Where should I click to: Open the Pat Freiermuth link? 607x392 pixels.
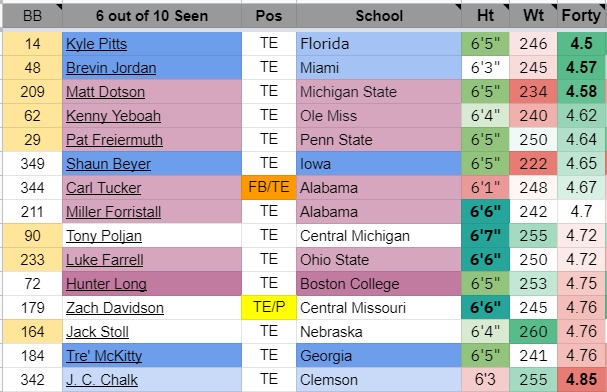(114, 140)
